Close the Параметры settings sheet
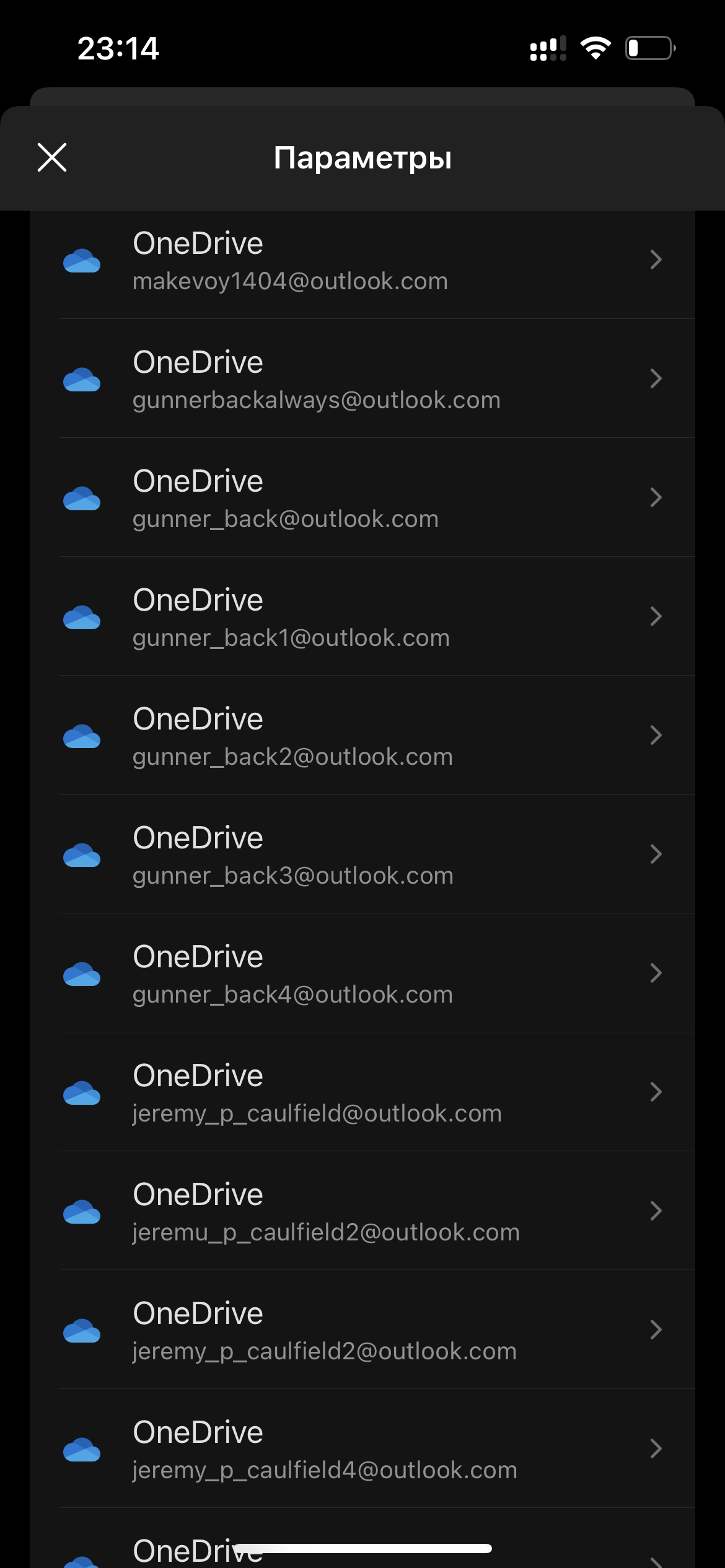 point(52,157)
